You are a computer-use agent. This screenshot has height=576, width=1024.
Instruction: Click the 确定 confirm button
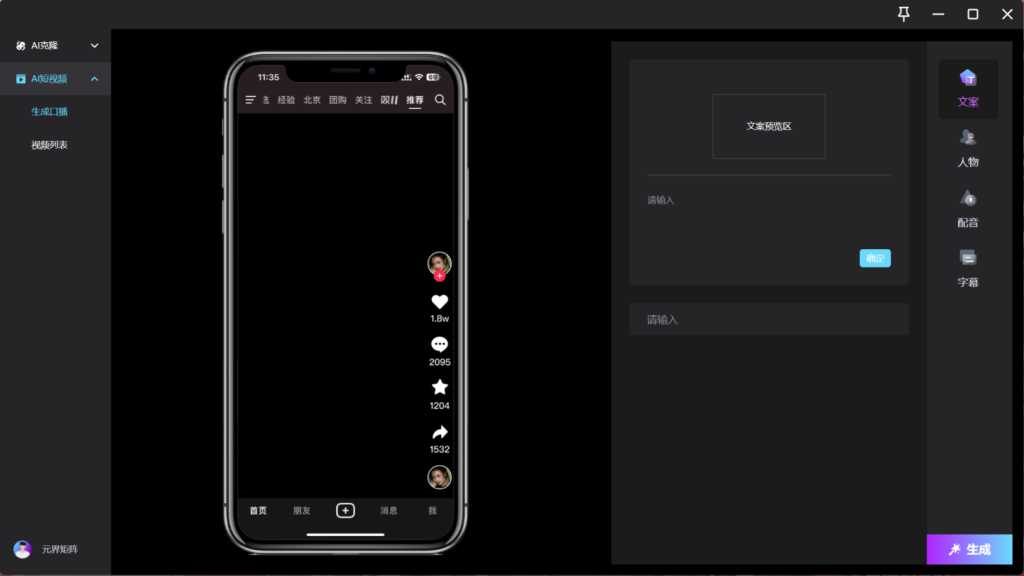point(875,258)
